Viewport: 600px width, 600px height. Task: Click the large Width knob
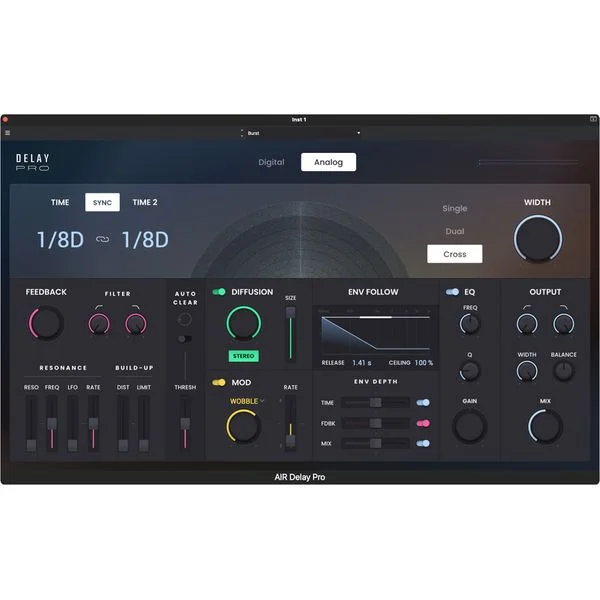tap(538, 239)
